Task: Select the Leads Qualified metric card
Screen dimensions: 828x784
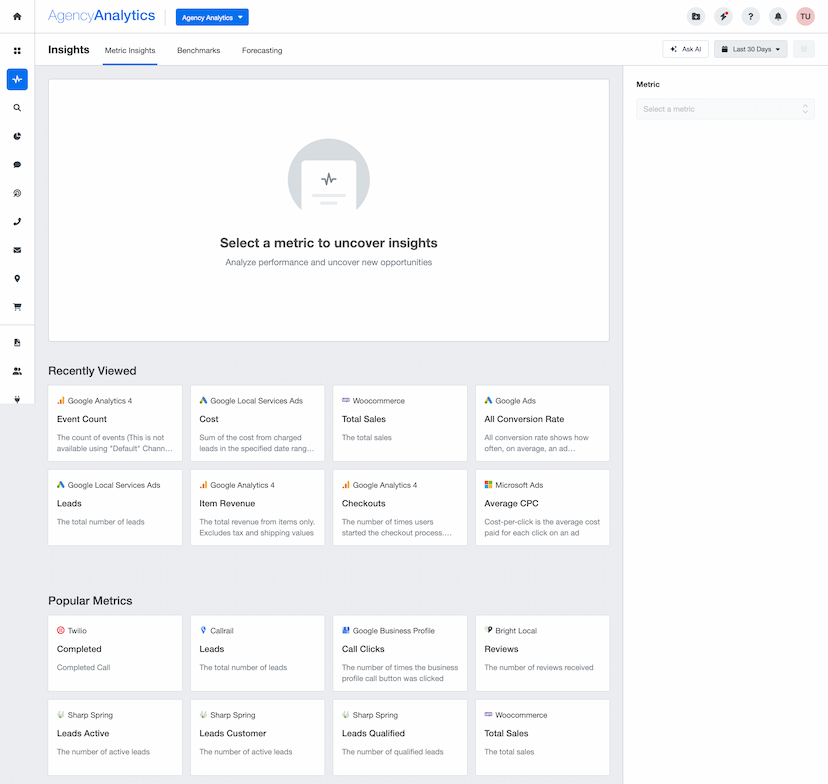Action: (400, 738)
